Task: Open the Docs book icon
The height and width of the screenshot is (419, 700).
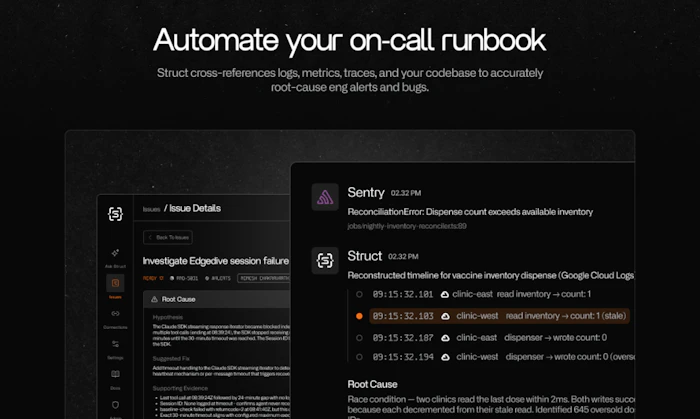Action: click(x=115, y=374)
